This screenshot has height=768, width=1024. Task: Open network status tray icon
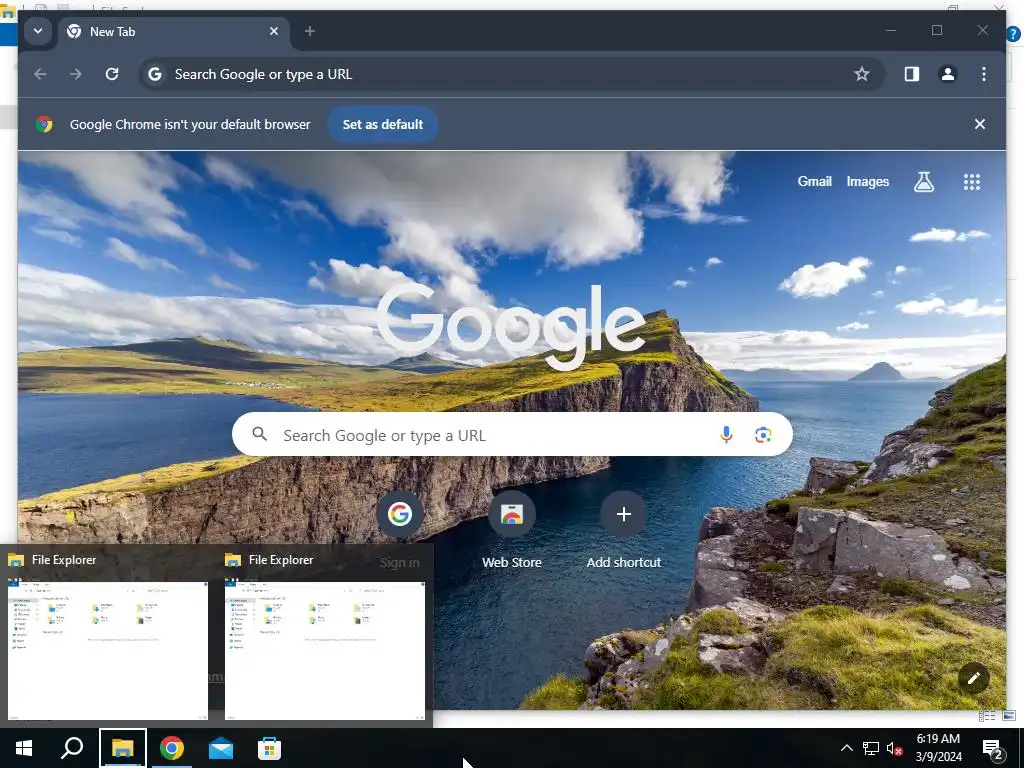[871, 748]
